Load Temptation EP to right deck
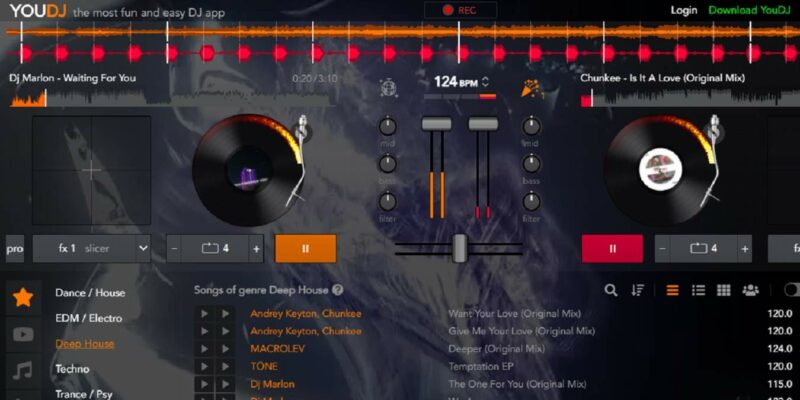The width and height of the screenshot is (800, 400). point(226,366)
